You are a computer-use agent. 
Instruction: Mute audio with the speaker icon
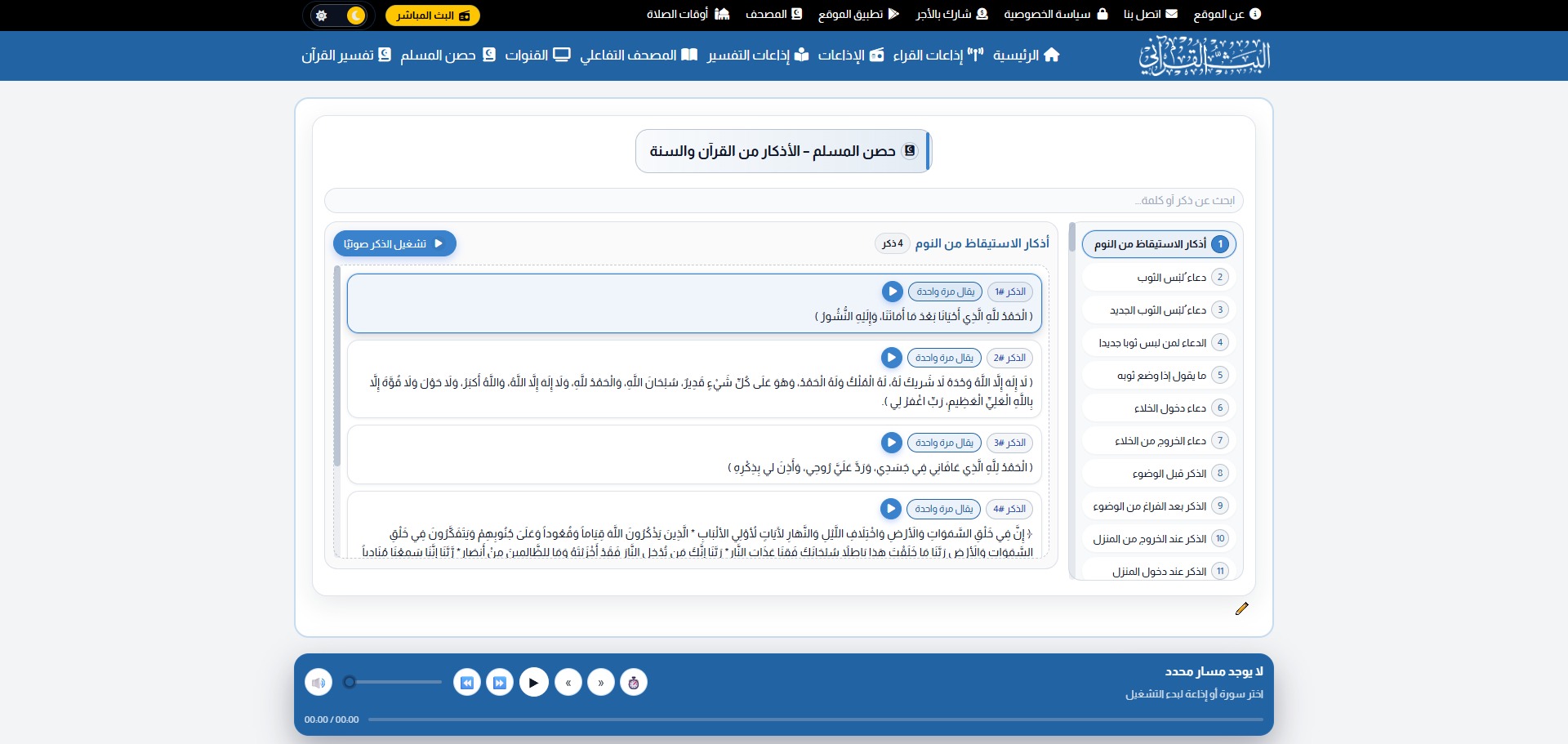[318, 682]
